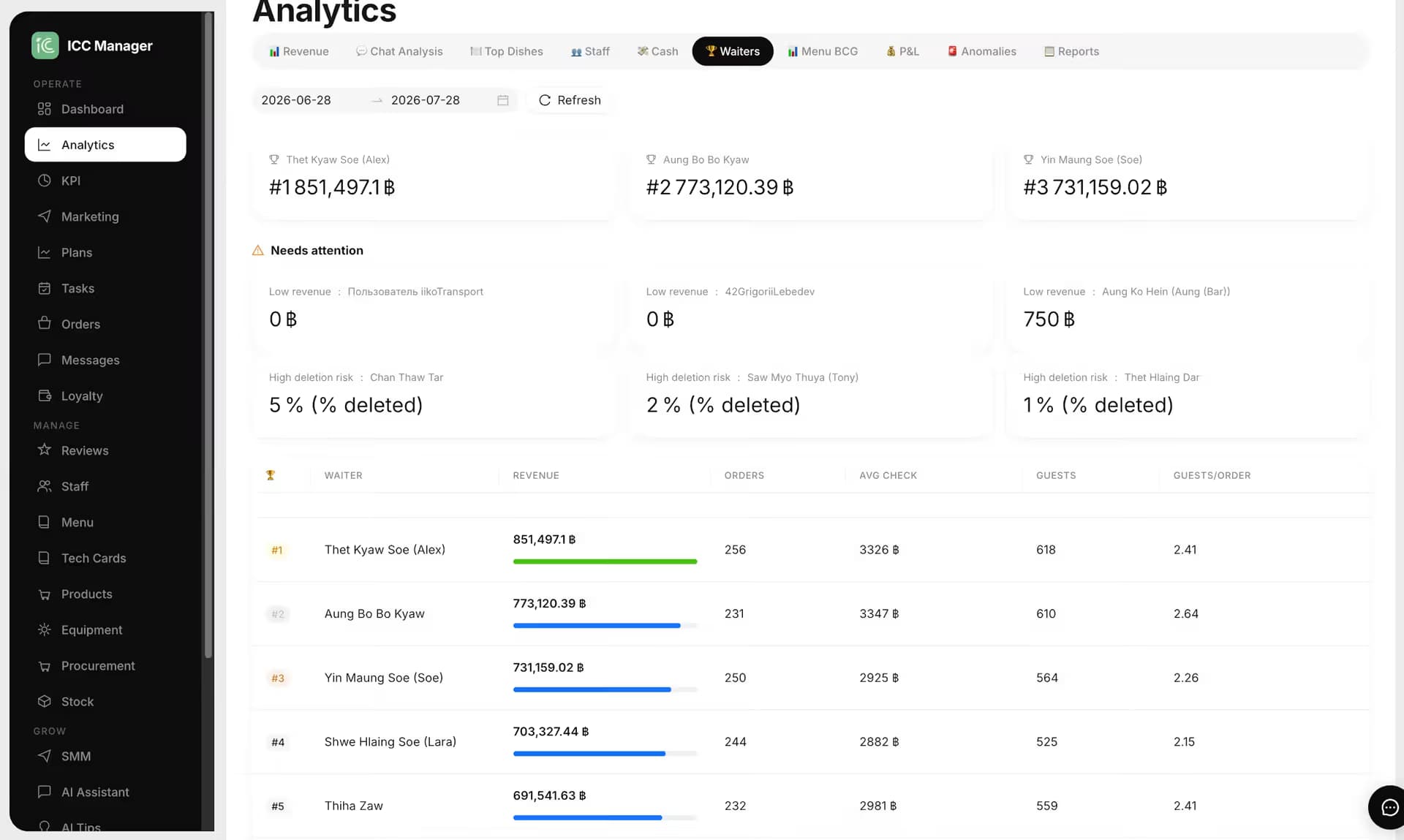Sort by the ORDERS column header
Image resolution: width=1404 pixels, height=840 pixels.
tap(744, 475)
